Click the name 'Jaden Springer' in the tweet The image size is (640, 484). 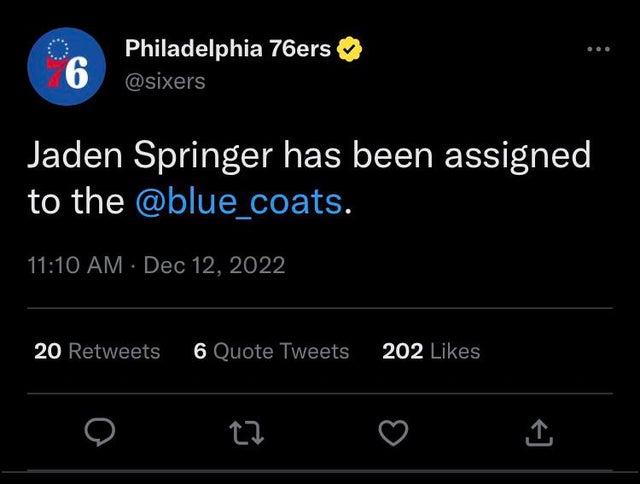coord(149,155)
